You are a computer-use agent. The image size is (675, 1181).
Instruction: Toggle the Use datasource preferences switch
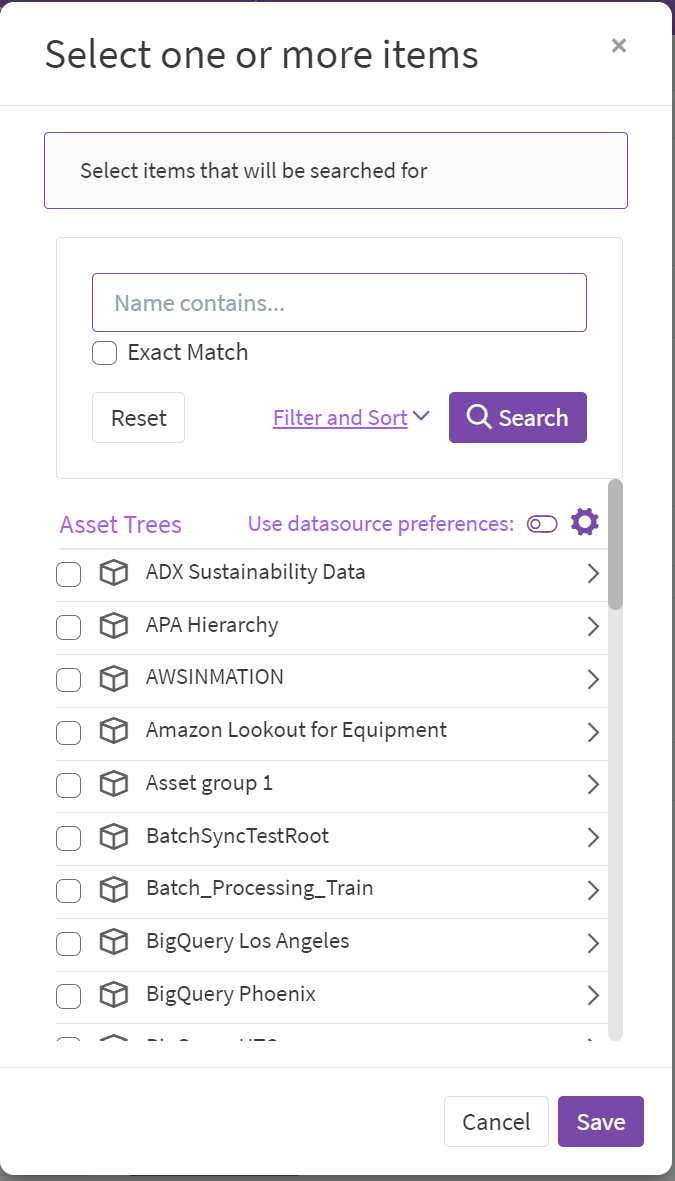pos(542,524)
